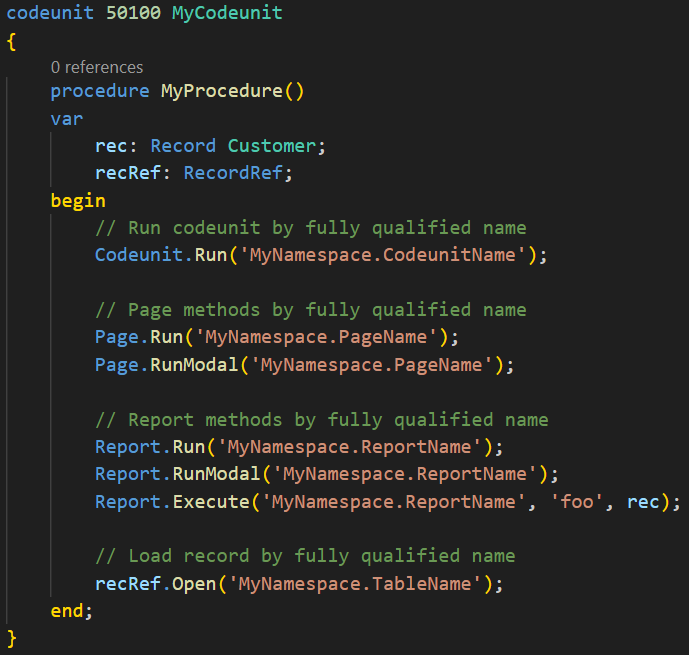
Task: Click the "0 references" code lens
Action: pyautogui.click(x=97, y=67)
